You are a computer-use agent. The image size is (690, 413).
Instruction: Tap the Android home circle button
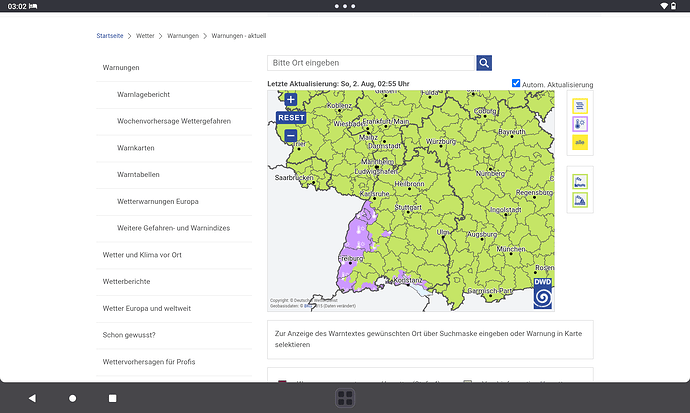point(73,398)
